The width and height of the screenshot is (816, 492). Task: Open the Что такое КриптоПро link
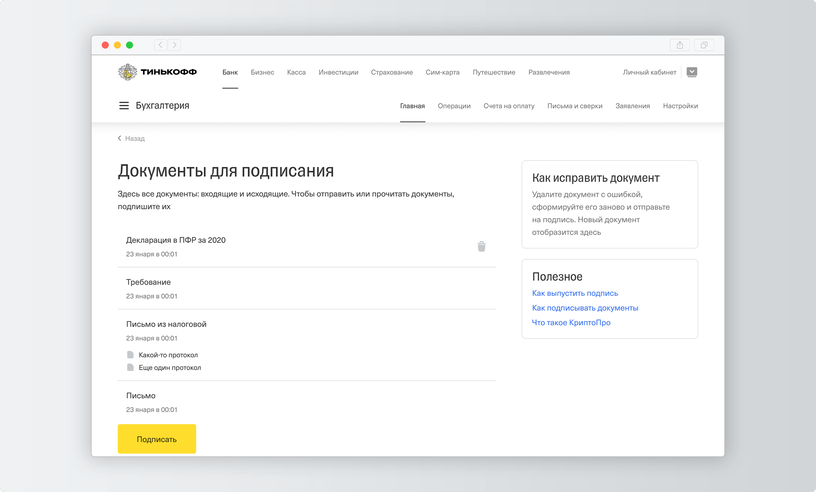[x=571, y=322]
